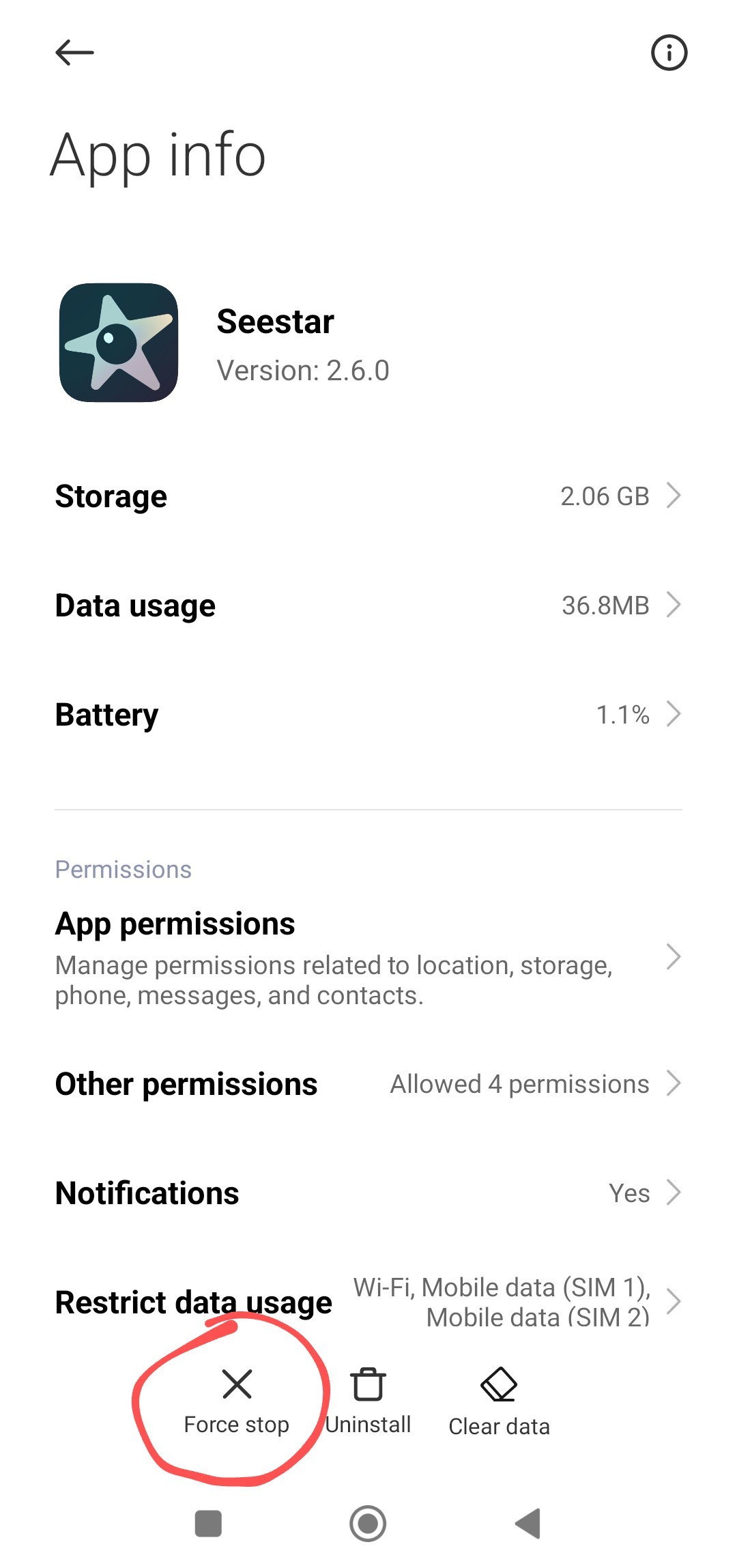Open Restrict data usage setting
Image resolution: width=737 pixels, height=1568 pixels.
(x=369, y=1302)
